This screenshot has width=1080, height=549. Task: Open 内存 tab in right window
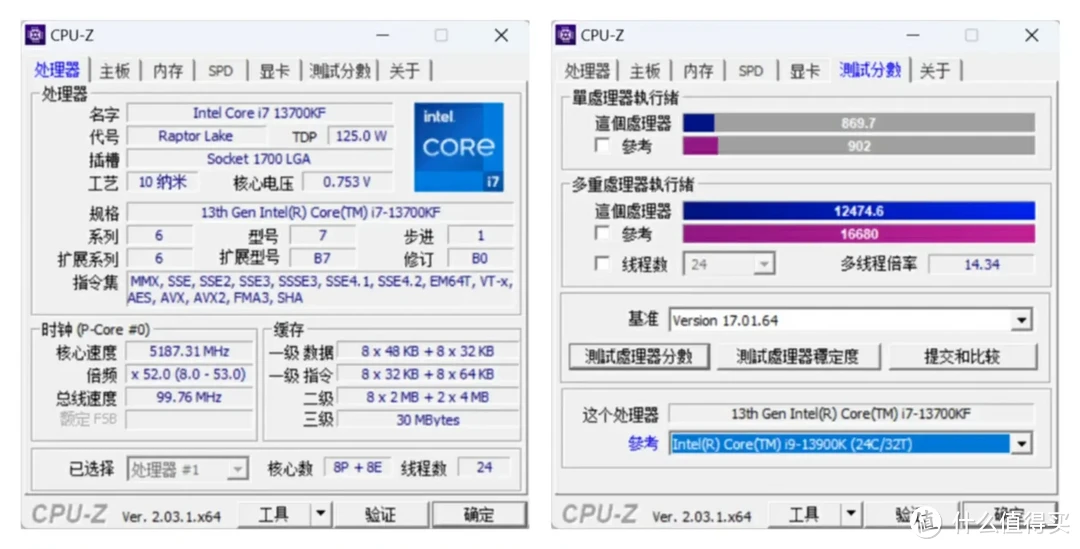click(698, 70)
